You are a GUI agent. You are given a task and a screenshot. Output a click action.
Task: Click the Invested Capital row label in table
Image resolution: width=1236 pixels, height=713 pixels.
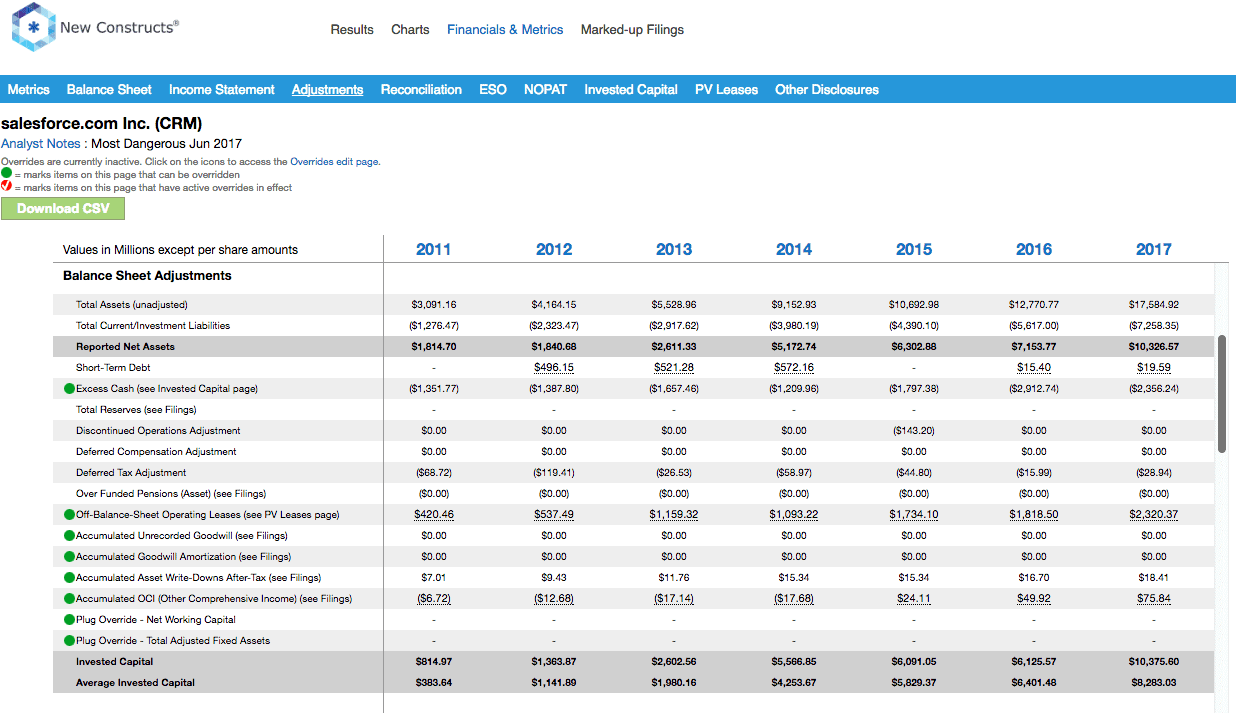(x=114, y=662)
